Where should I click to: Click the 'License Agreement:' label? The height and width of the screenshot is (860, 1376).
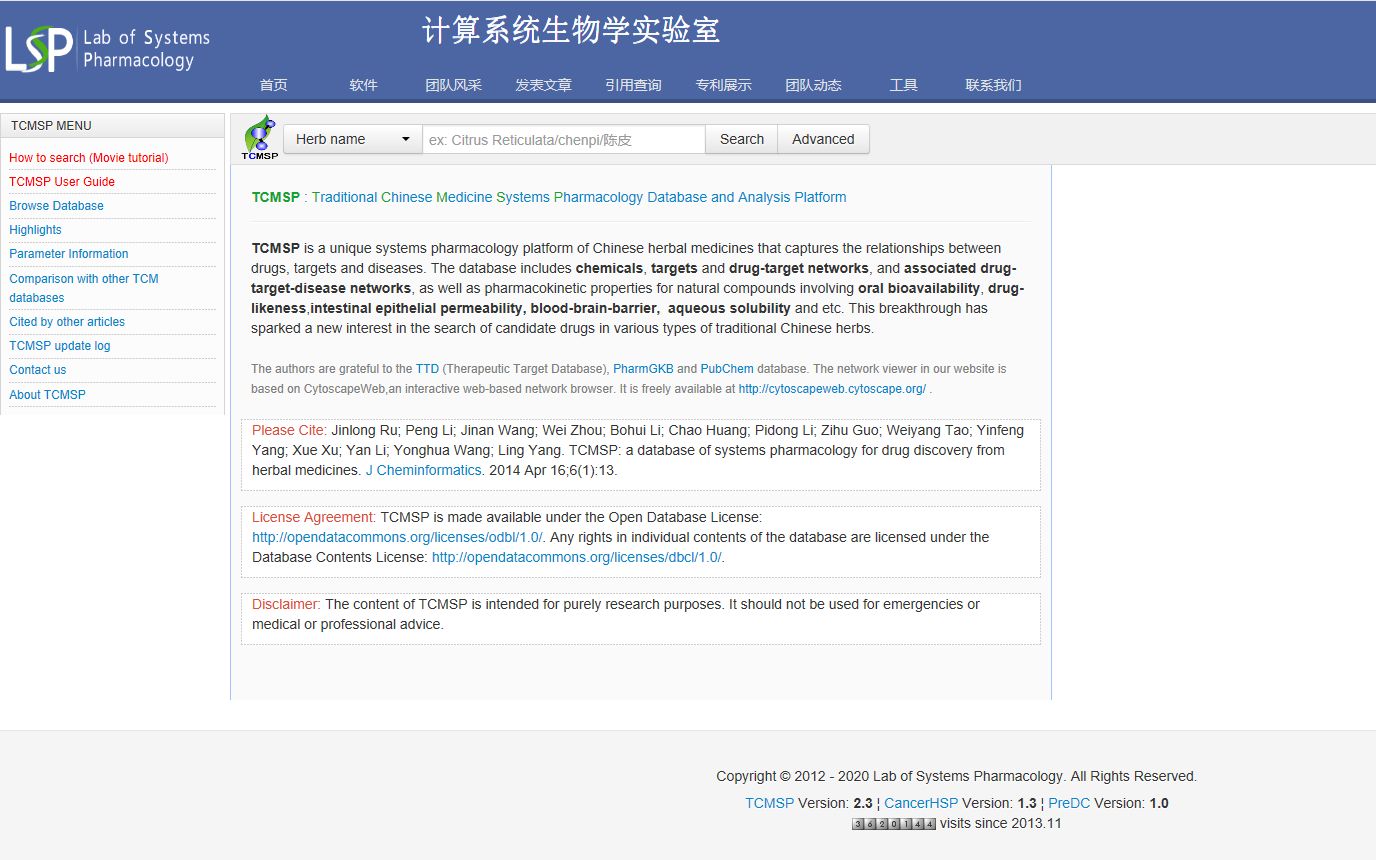pos(314,517)
